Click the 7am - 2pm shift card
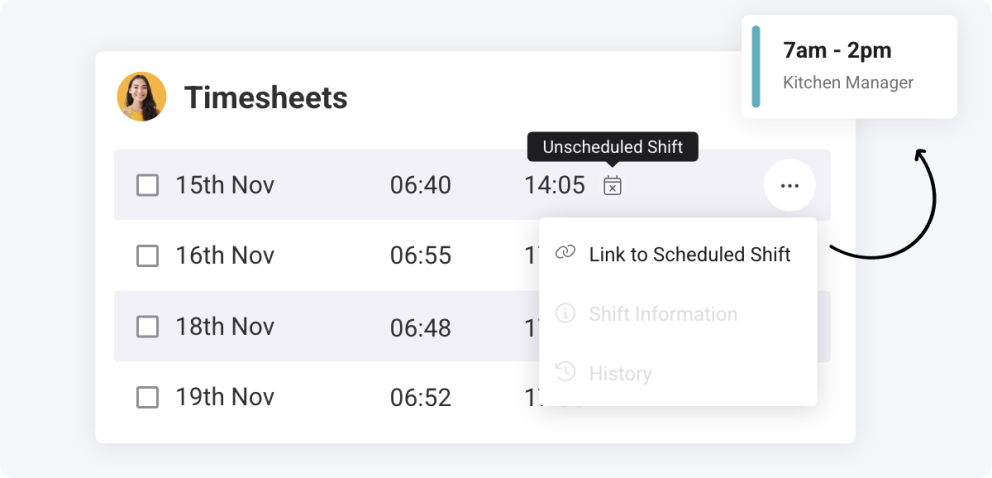This screenshot has width=992, height=478. click(x=849, y=66)
